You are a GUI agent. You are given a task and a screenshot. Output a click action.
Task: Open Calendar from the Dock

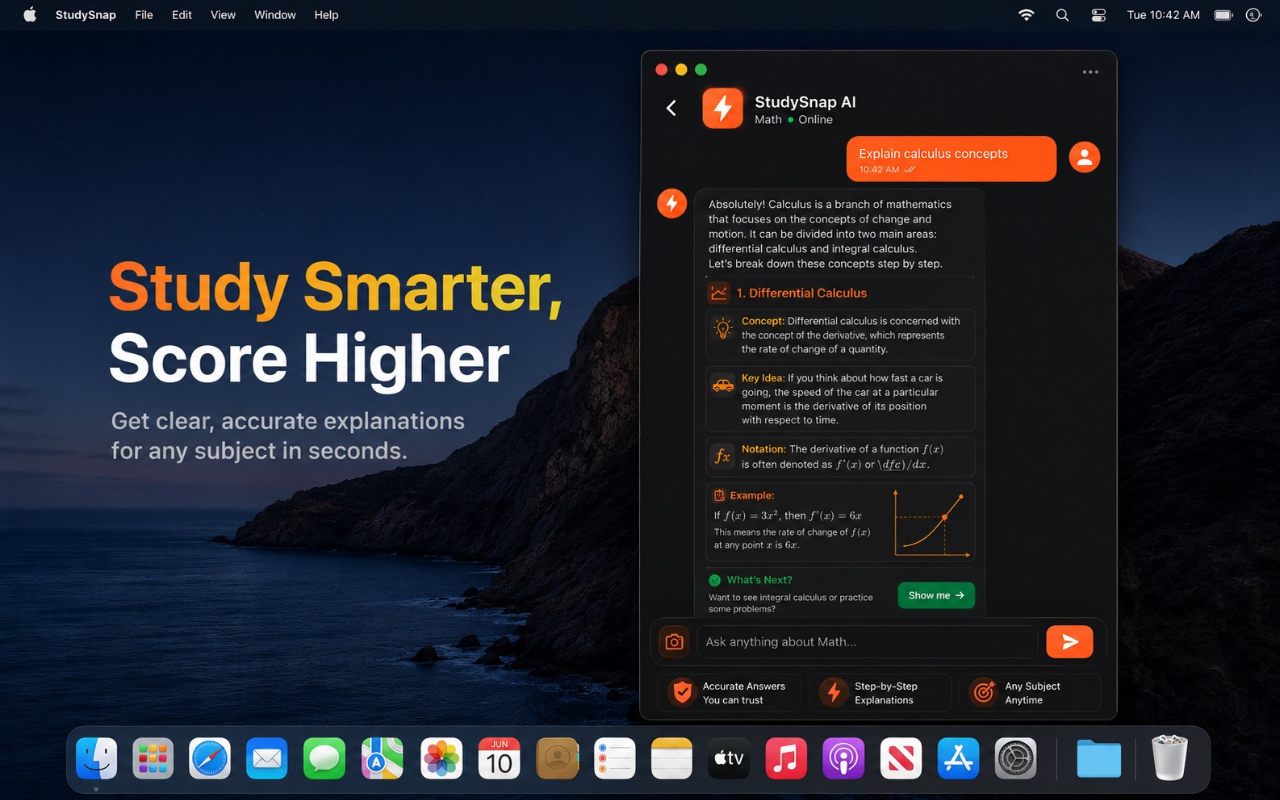click(499, 758)
